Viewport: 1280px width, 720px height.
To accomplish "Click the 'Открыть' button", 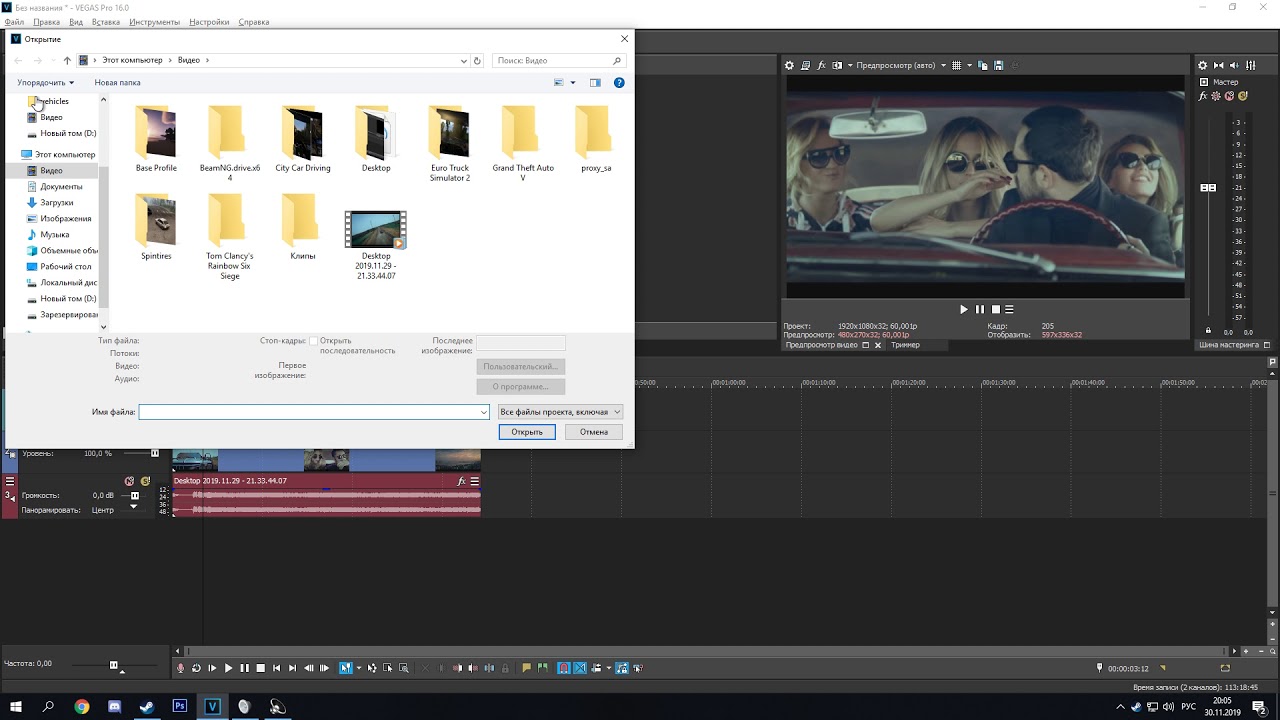I will [527, 432].
